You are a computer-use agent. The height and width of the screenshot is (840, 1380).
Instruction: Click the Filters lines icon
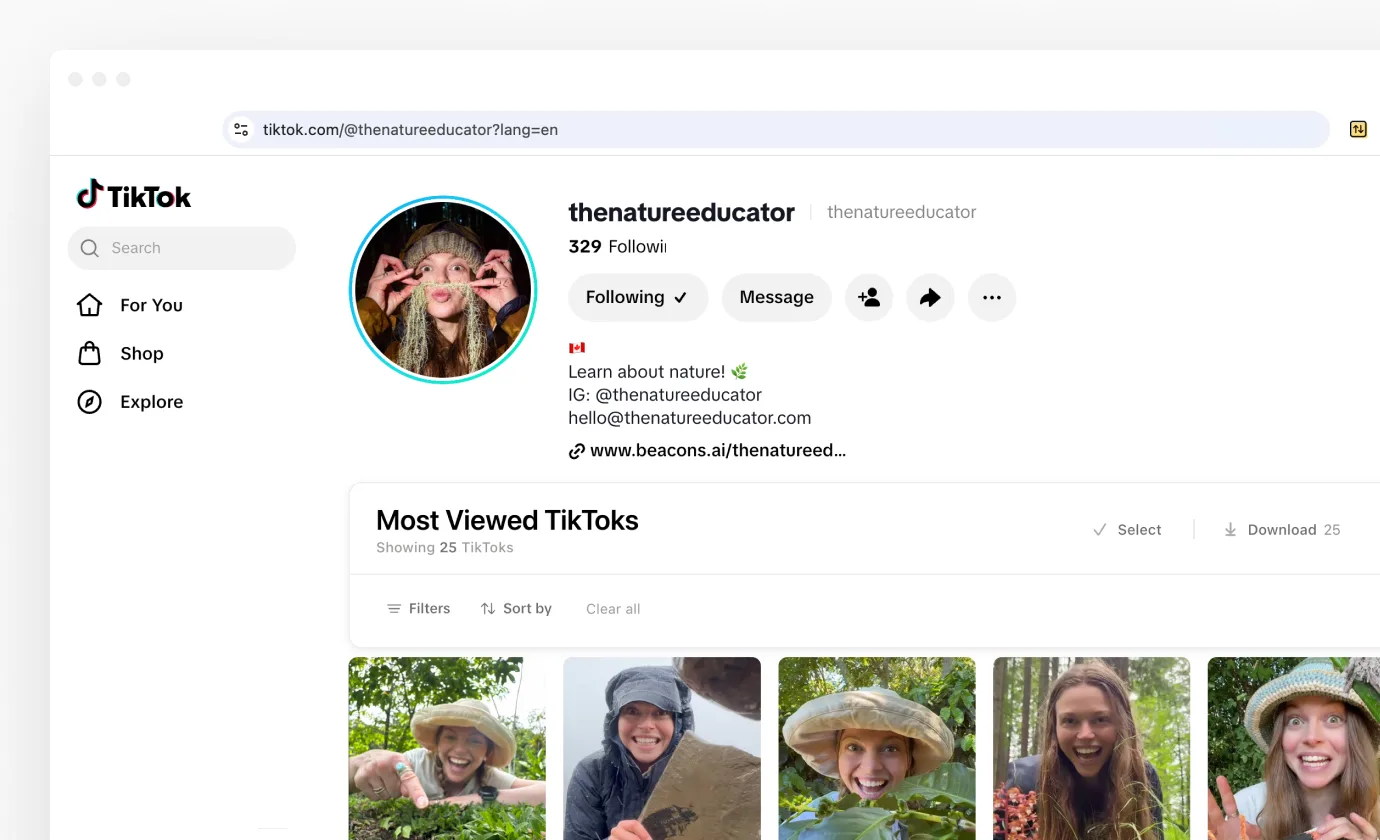coord(394,608)
